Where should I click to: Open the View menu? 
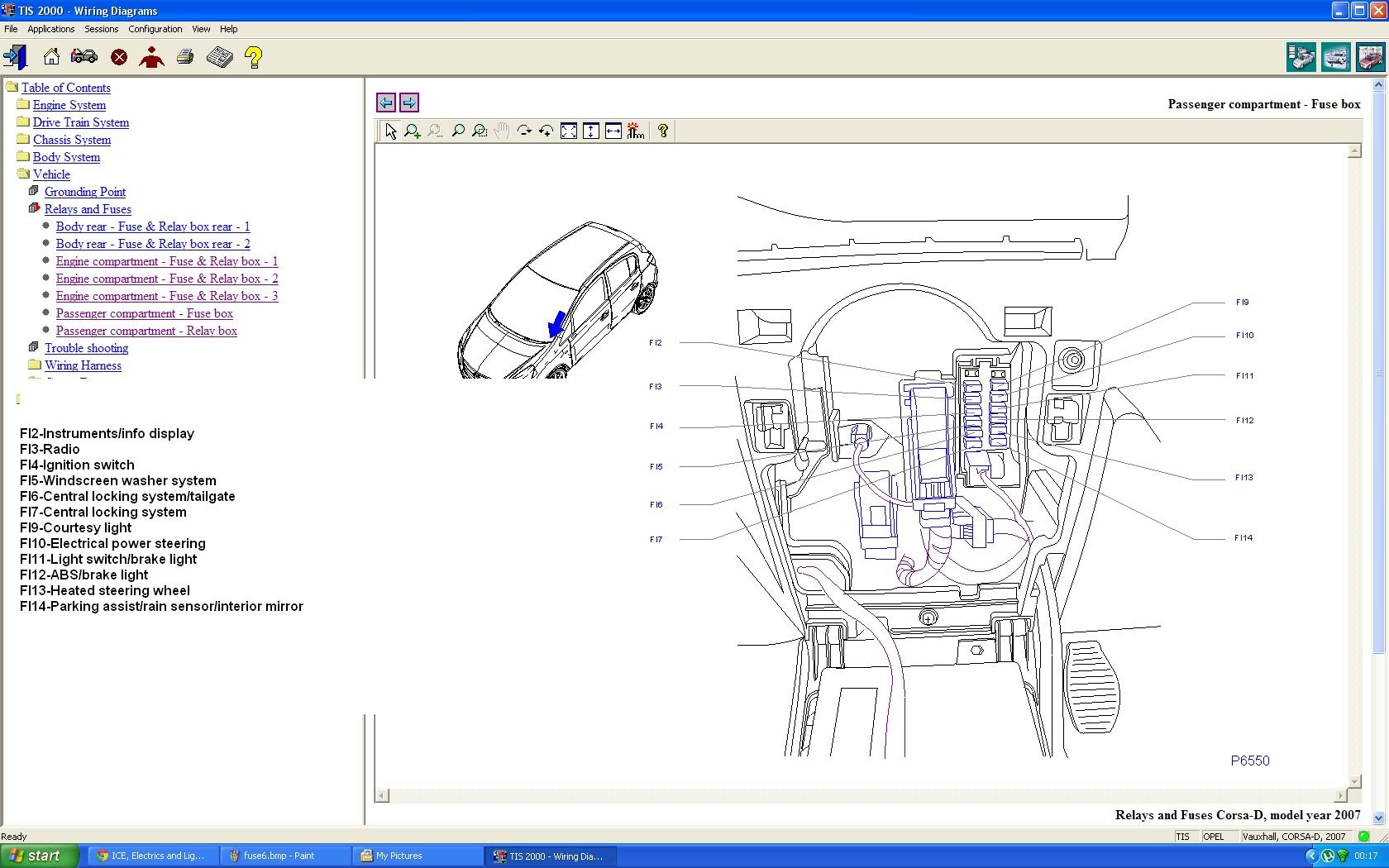tap(201, 29)
